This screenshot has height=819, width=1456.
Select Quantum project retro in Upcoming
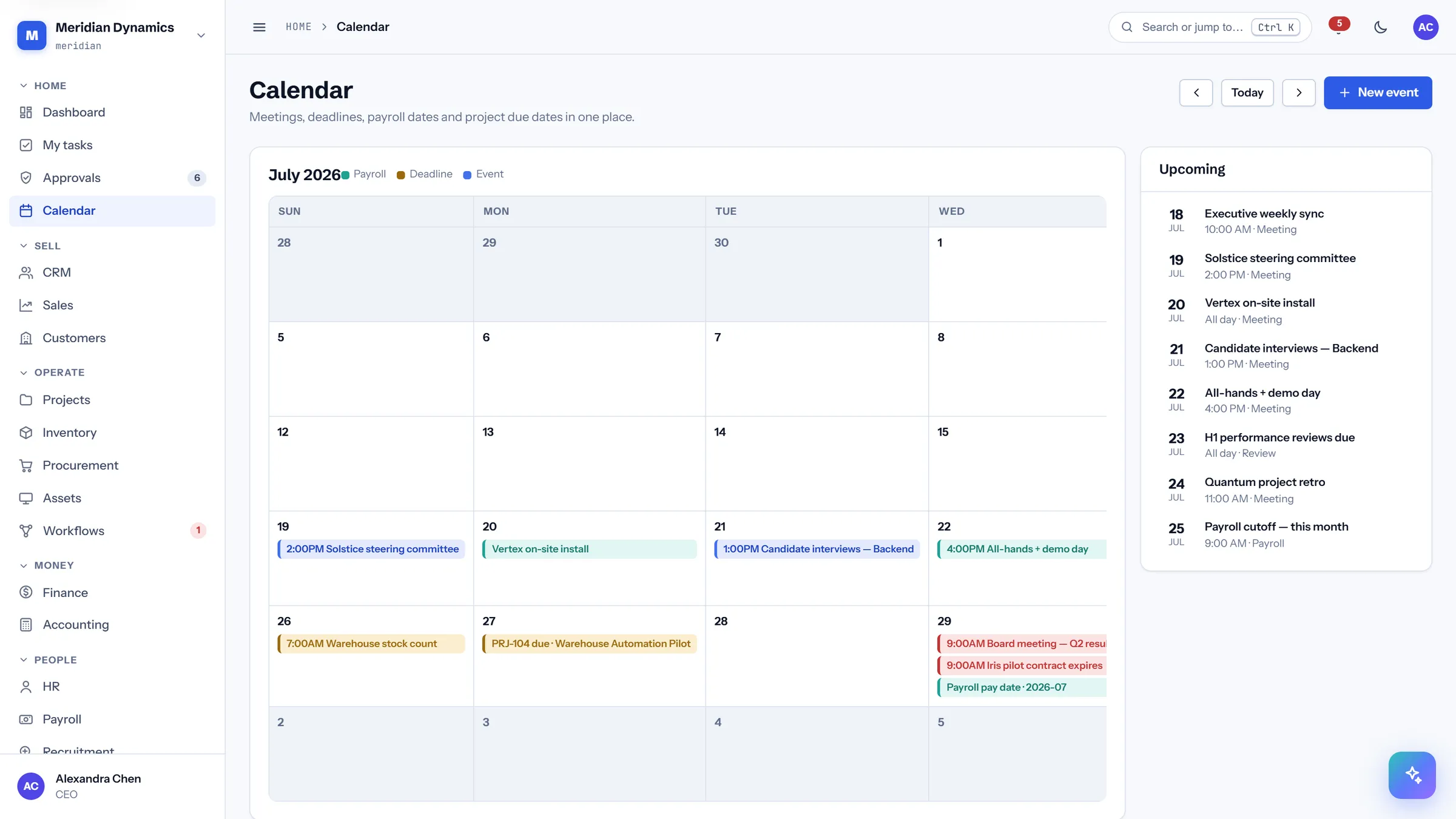1286,490
